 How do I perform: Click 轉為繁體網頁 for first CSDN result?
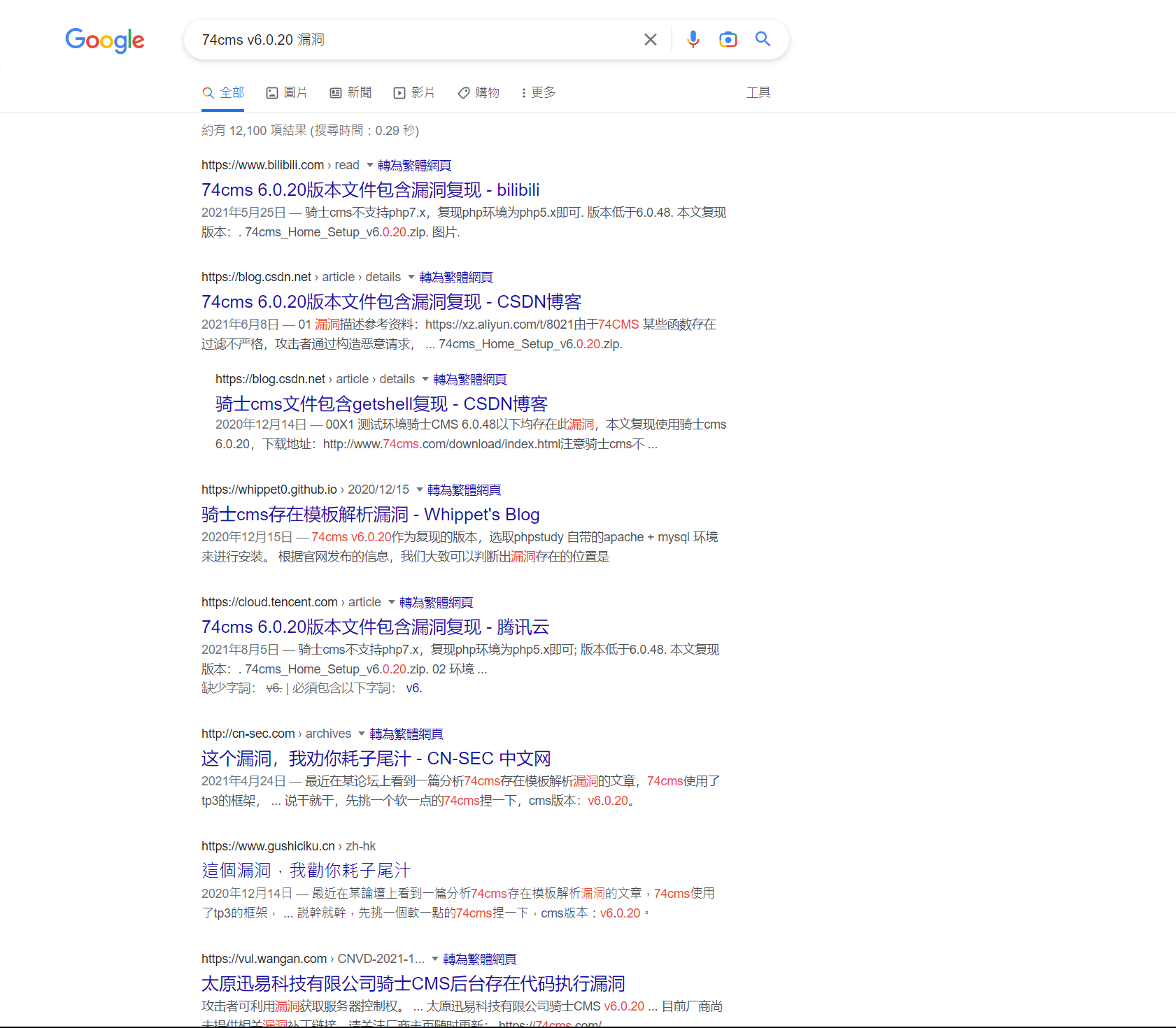[x=456, y=277]
